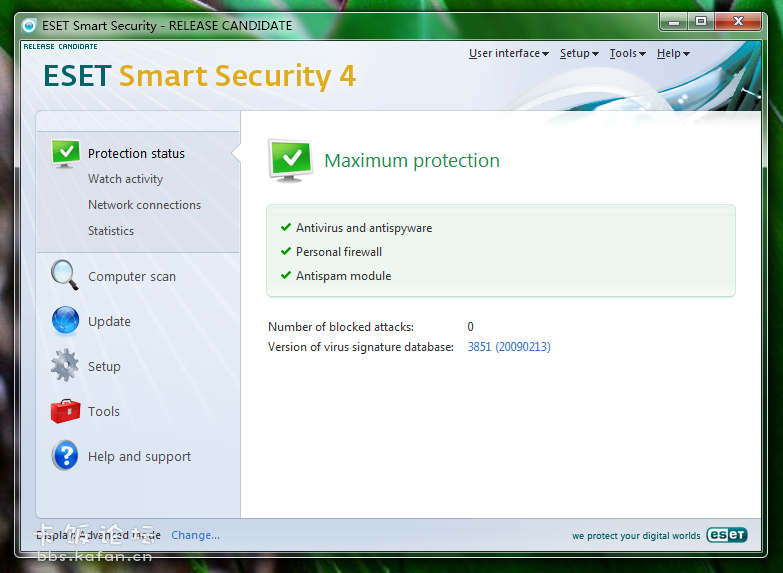Open the Help menu at top
This screenshot has width=783, height=573.
point(672,54)
